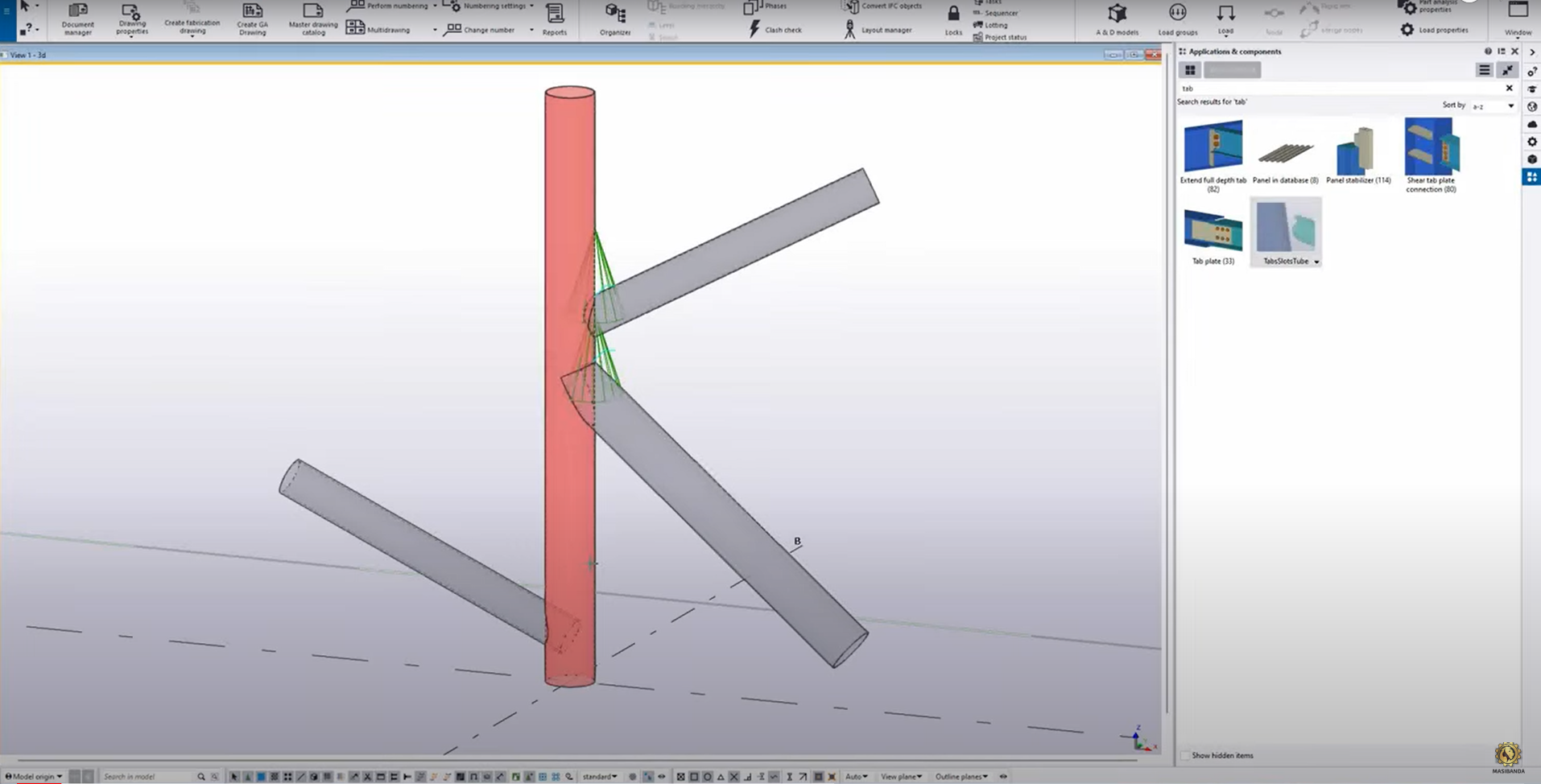Open the View plane dropdown
This screenshot has height=784, width=1541.
tap(901, 776)
